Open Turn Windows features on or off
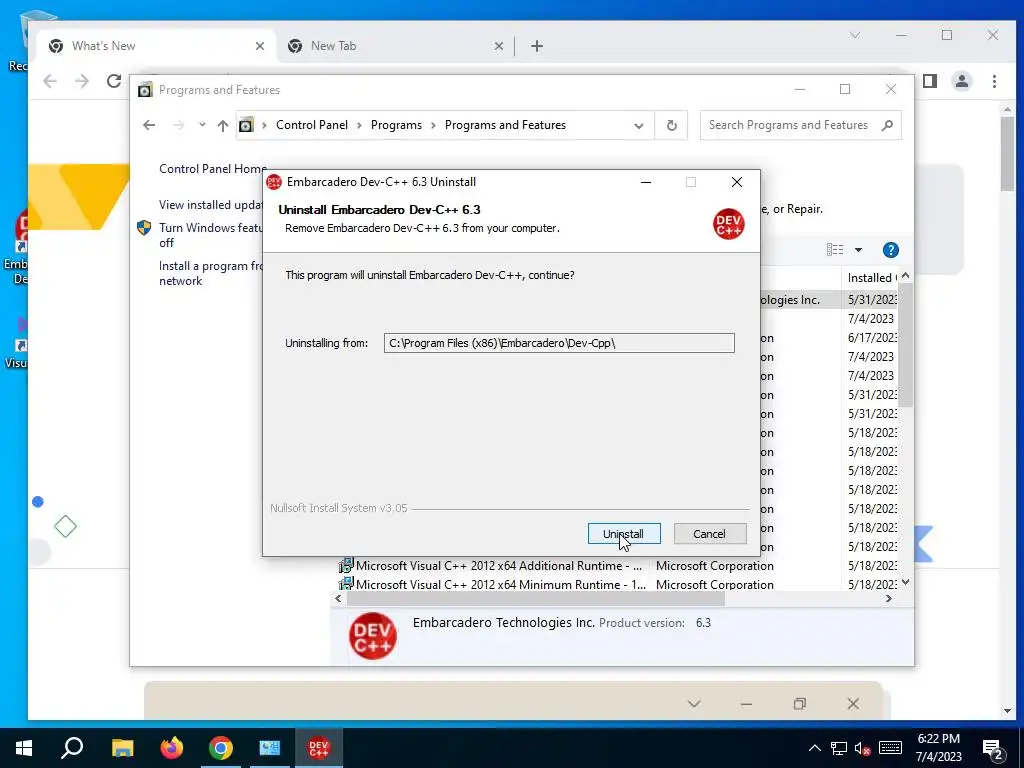 coord(210,235)
